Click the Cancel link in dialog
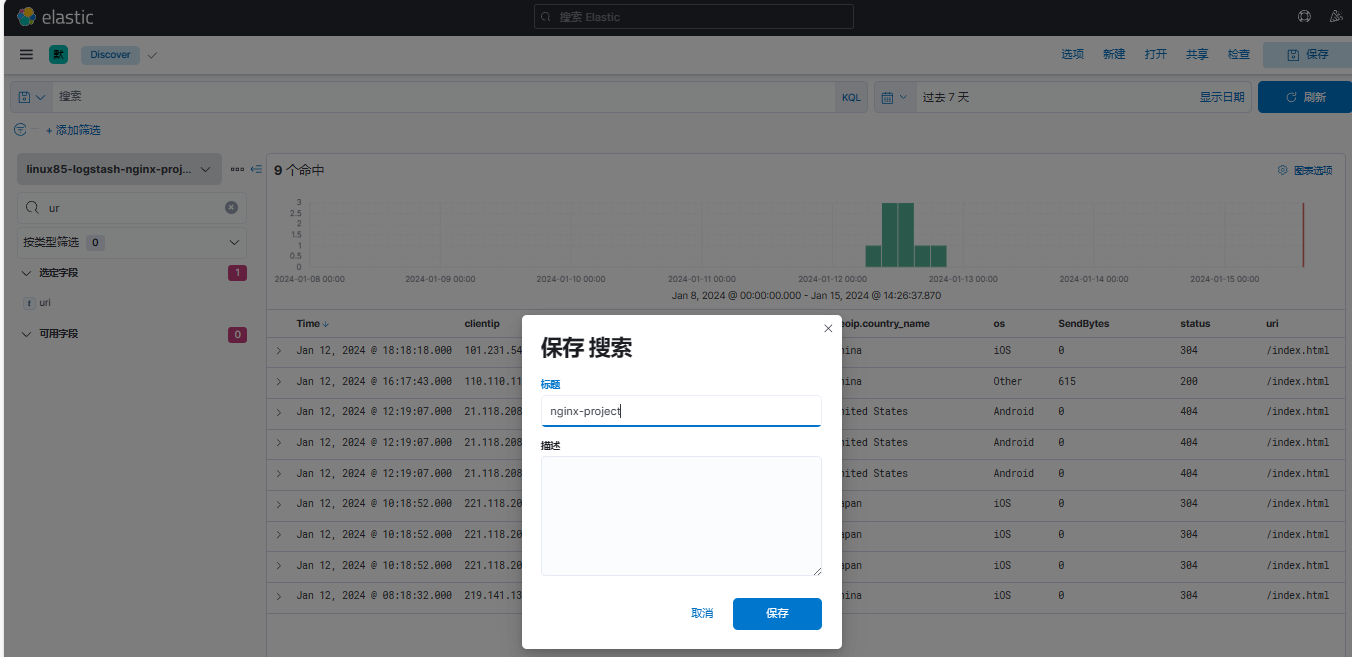This screenshot has width=1352, height=657. (702, 613)
